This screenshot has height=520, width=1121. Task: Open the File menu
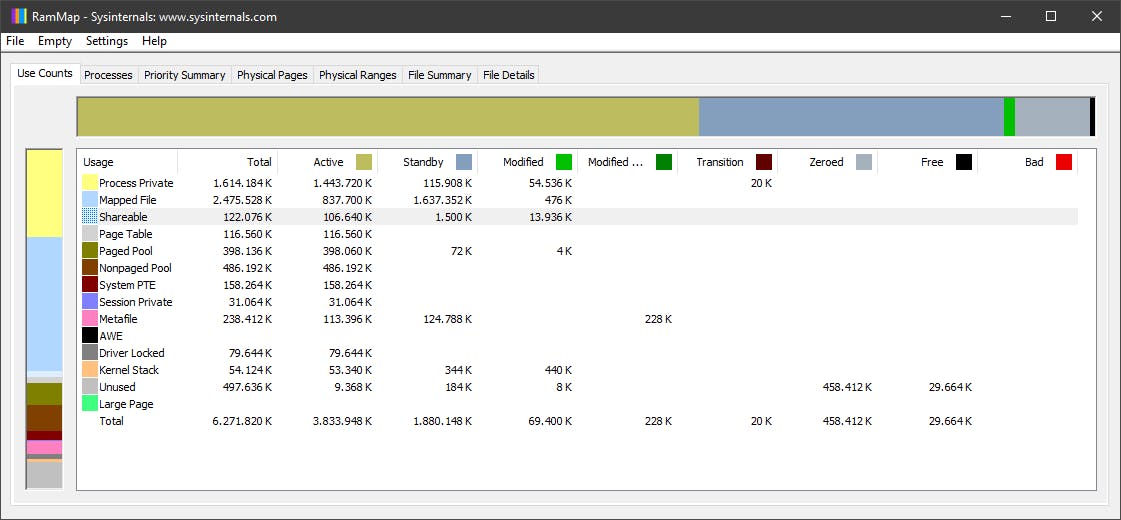tap(15, 41)
